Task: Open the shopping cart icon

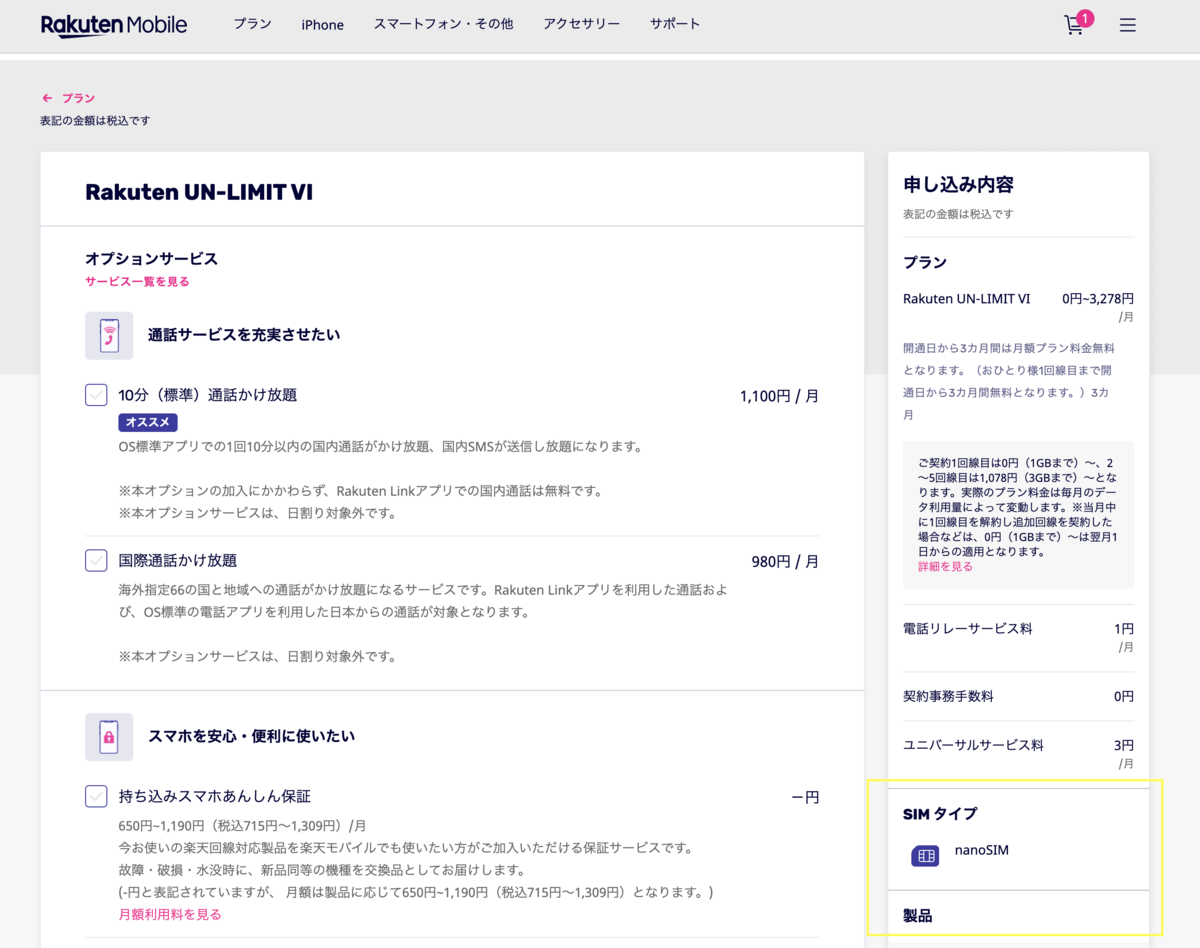Action: (1073, 27)
